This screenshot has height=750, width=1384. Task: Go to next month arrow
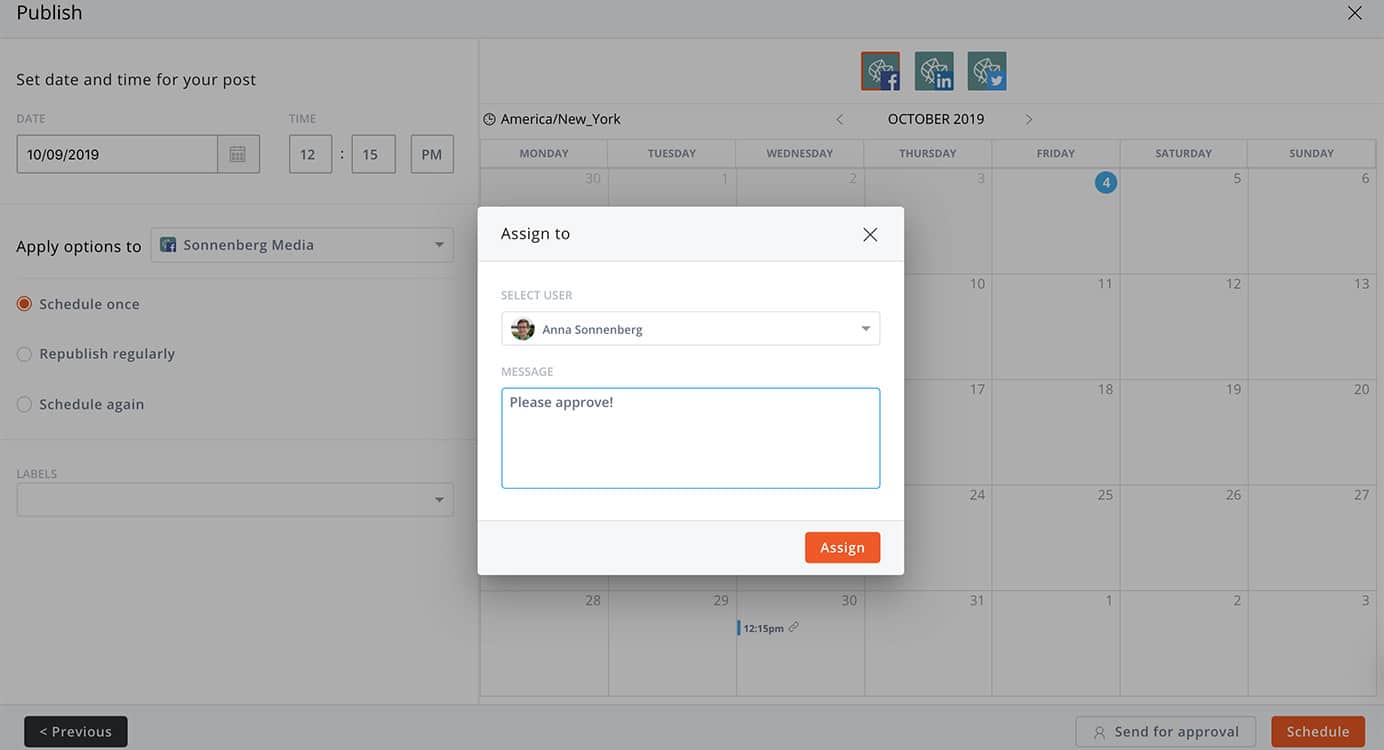pyautogui.click(x=1029, y=119)
